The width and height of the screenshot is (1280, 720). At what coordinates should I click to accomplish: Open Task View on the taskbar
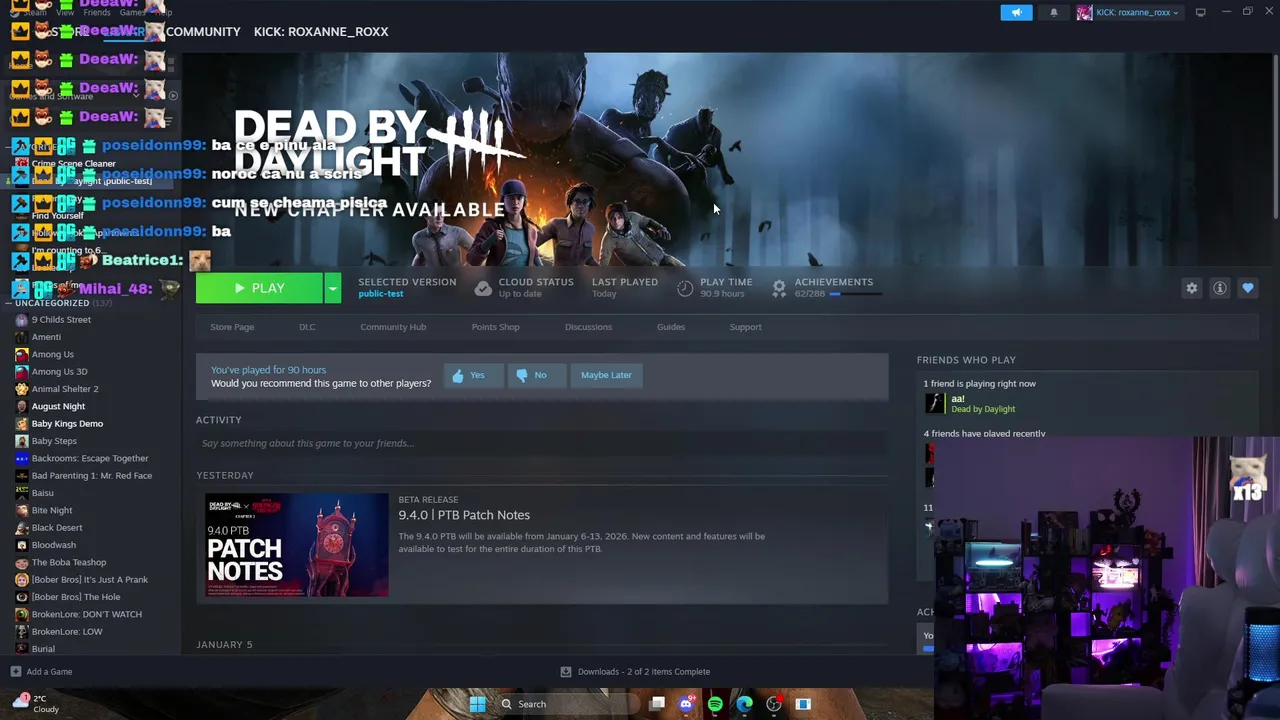(x=657, y=704)
